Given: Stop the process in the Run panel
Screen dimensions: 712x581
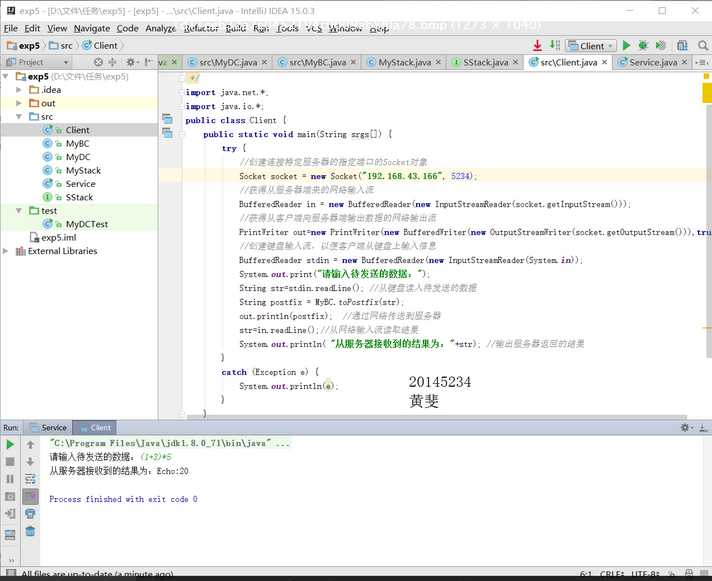Looking at the screenshot, I should click(x=10, y=462).
